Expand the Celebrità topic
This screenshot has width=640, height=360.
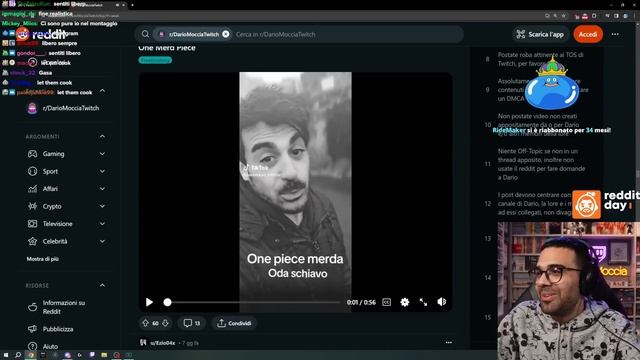(102, 241)
